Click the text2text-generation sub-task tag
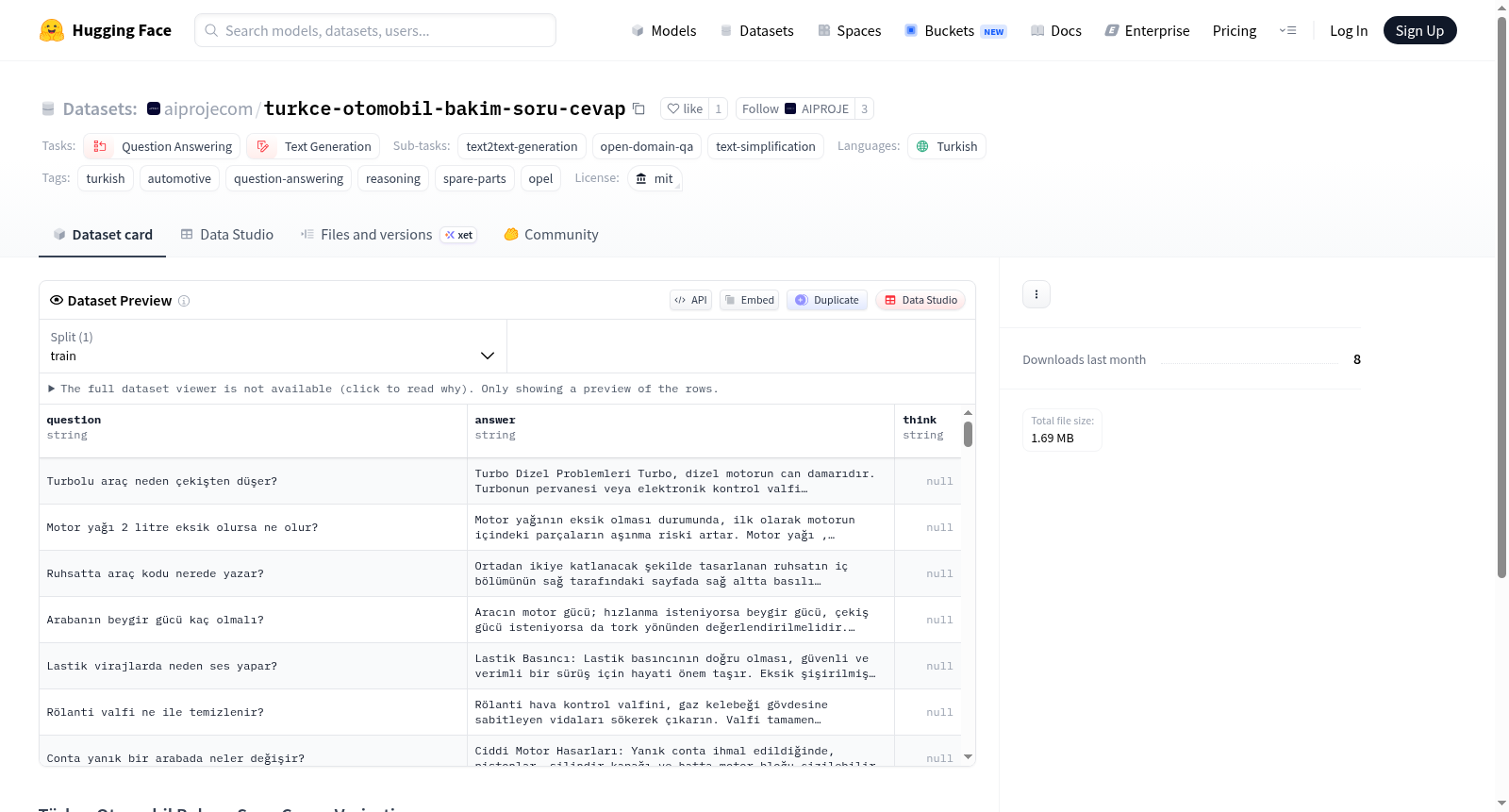 [x=522, y=146]
